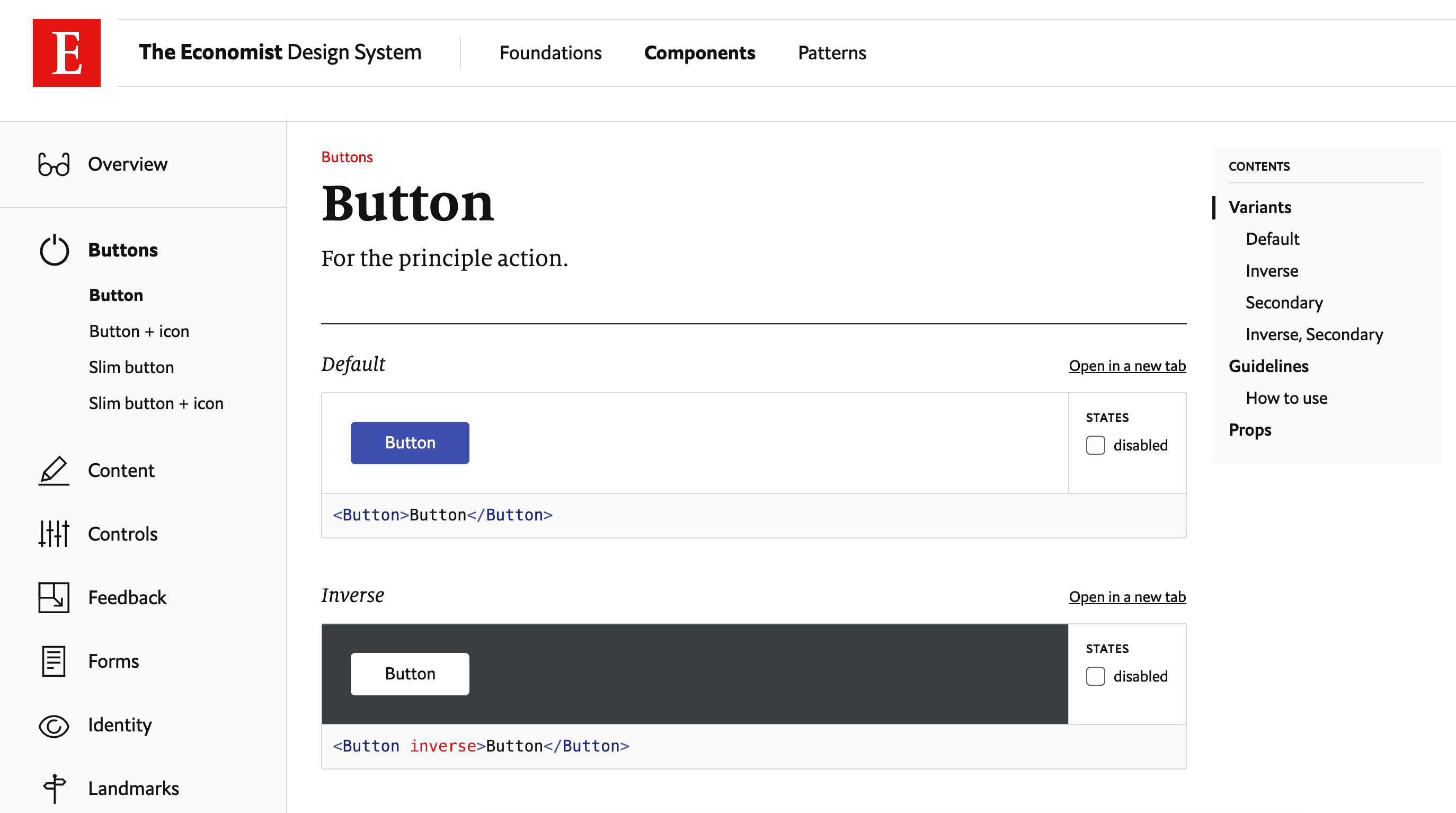Check disabled box in Inverse example
This screenshot has width=1456, height=813.
[x=1095, y=676]
